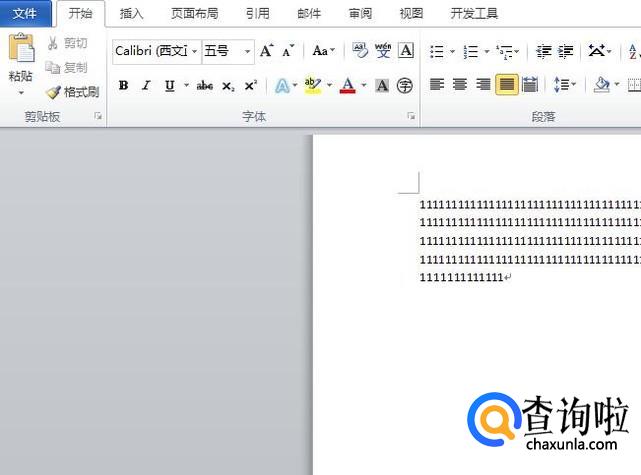641x475 pixels.
Task: Switch to the 视图 (View) tab
Action: [x=411, y=13]
